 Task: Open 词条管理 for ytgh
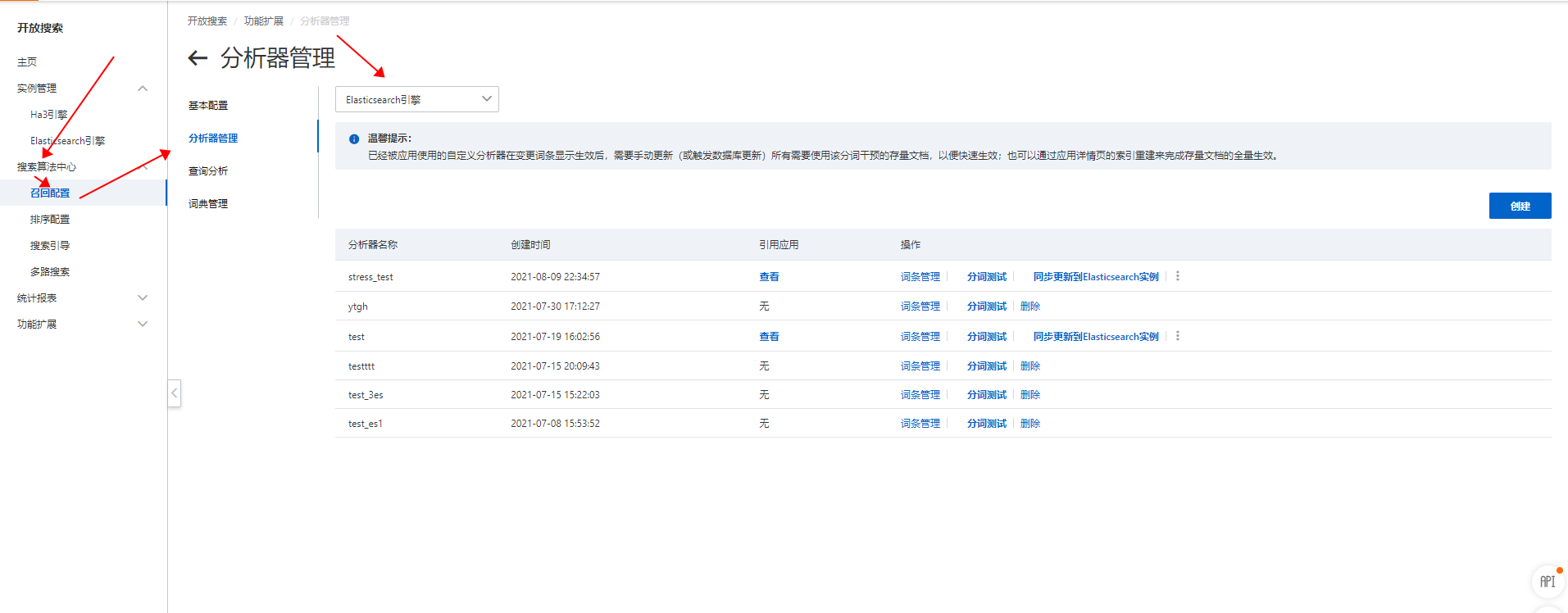(x=920, y=306)
